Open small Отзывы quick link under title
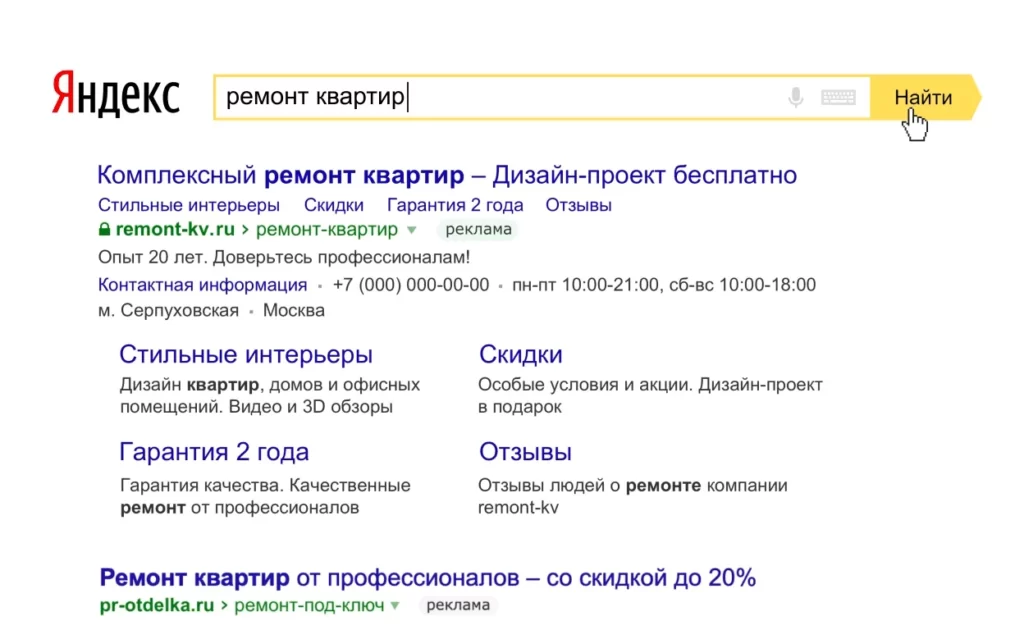This screenshot has width=1024, height=630. (x=579, y=205)
